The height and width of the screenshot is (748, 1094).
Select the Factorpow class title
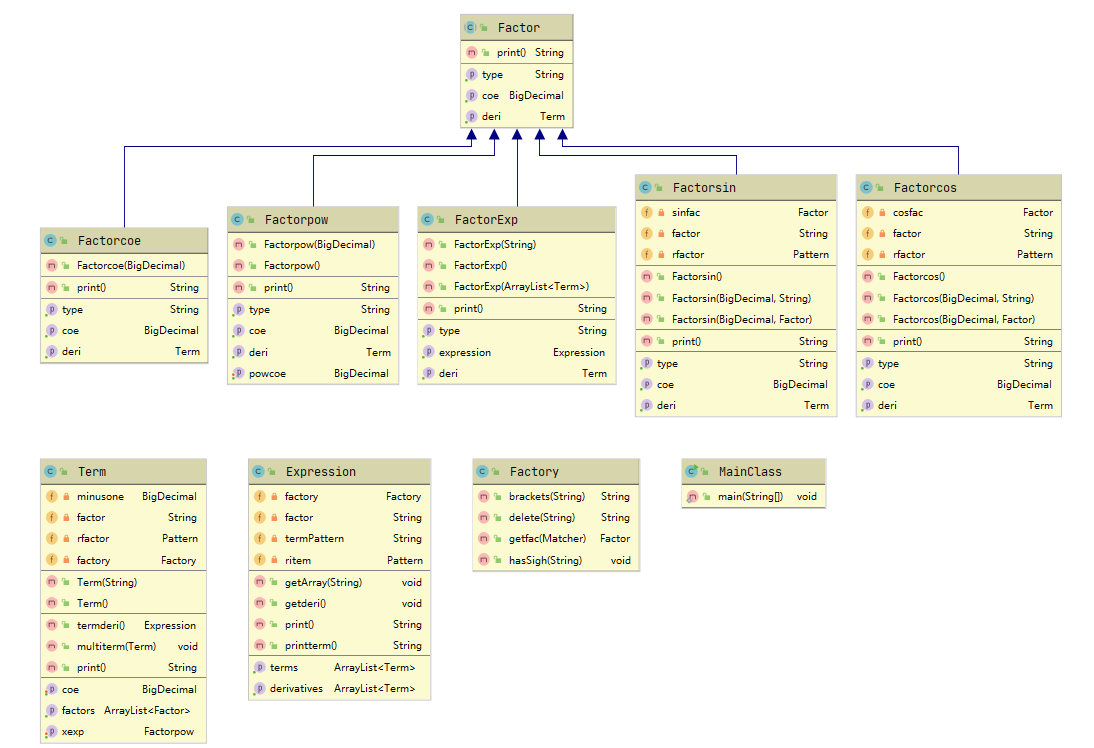pyautogui.click(x=296, y=219)
